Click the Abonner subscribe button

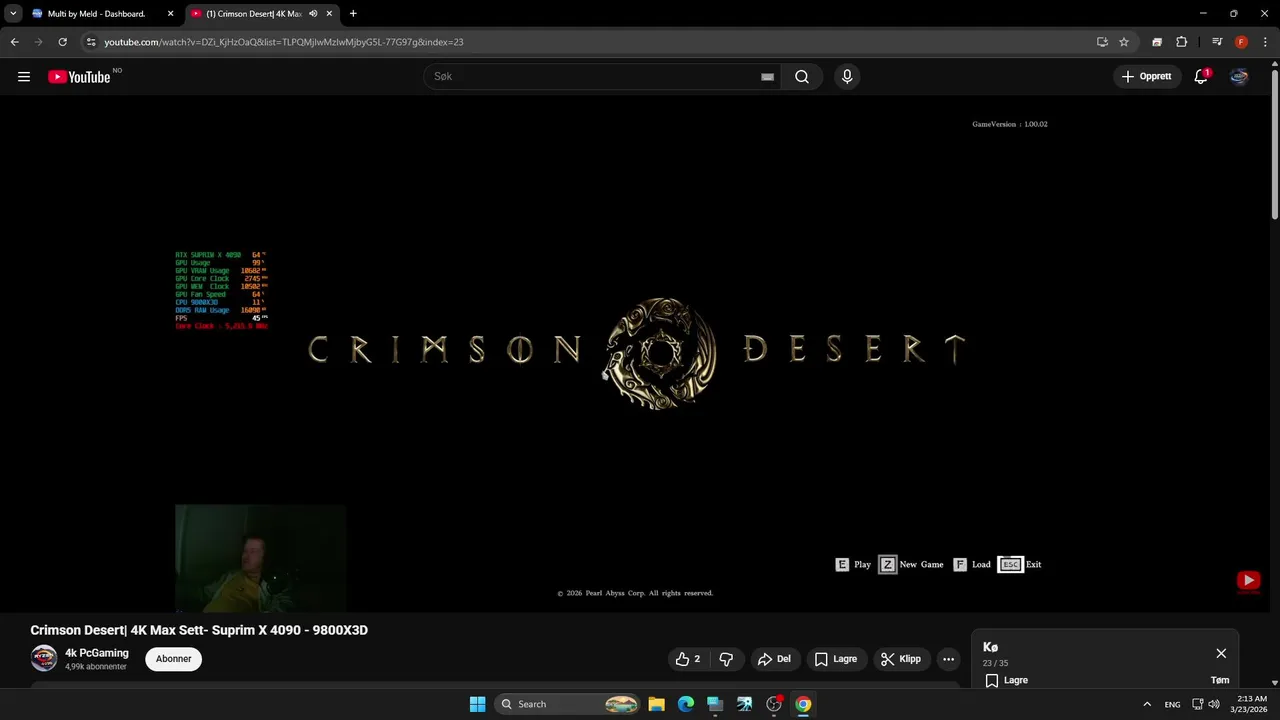(x=173, y=659)
